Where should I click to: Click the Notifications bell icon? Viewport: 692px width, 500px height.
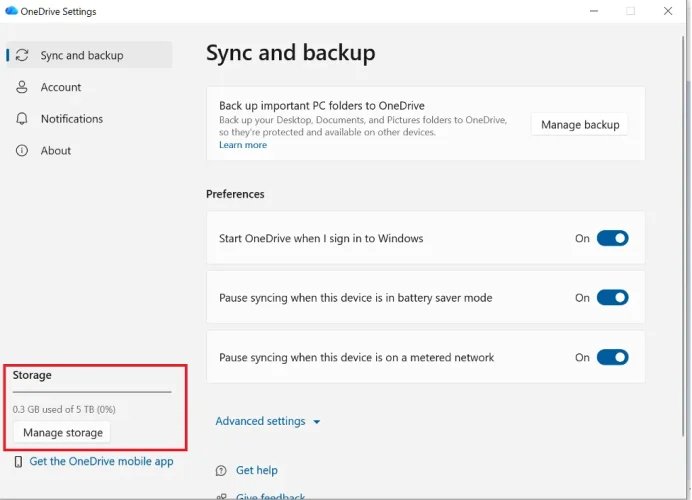tap(22, 119)
